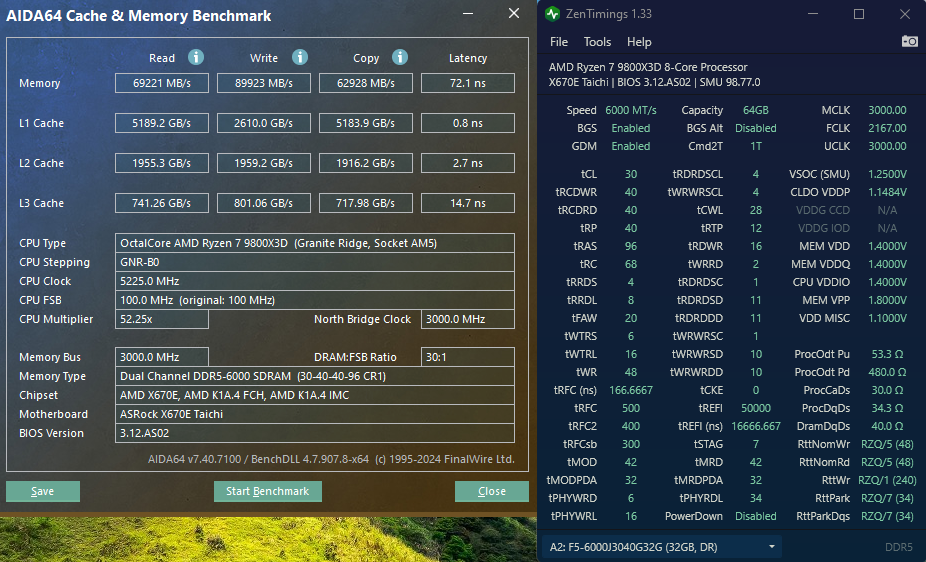Viewport: 926px width, 562px height.
Task: Open the Help menu in ZenTimings
Action: pyautogui.click(x=639, y=42)
